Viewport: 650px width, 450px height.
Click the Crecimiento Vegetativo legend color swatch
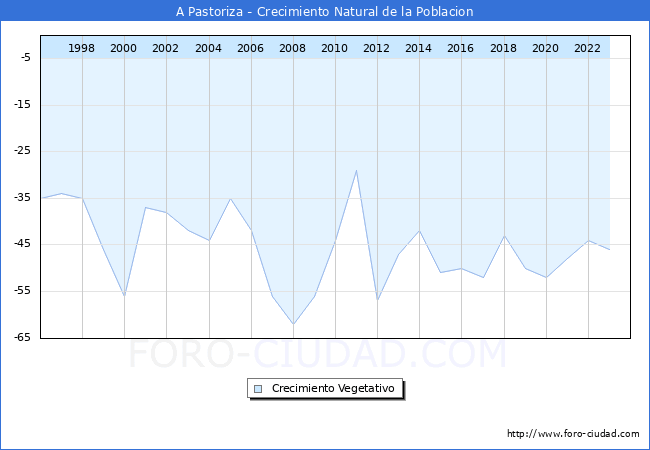(x=258, y=389)
